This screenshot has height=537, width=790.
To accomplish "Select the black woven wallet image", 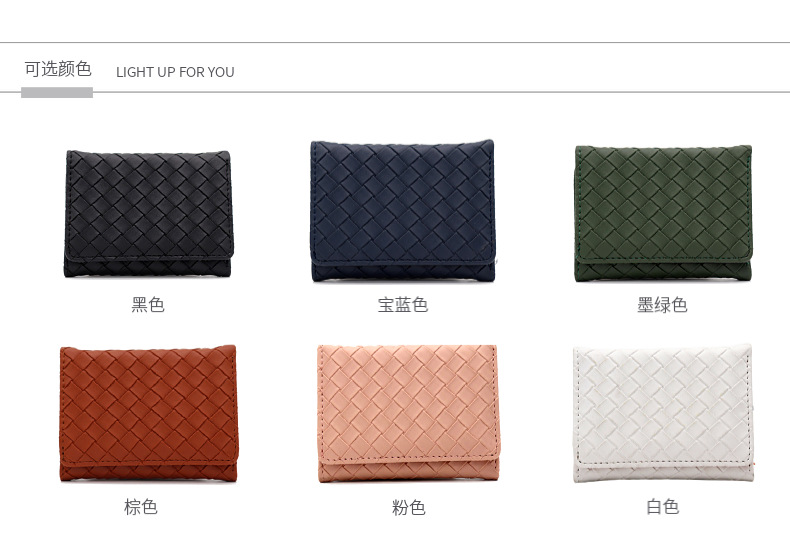I will [x=148, y=214].
